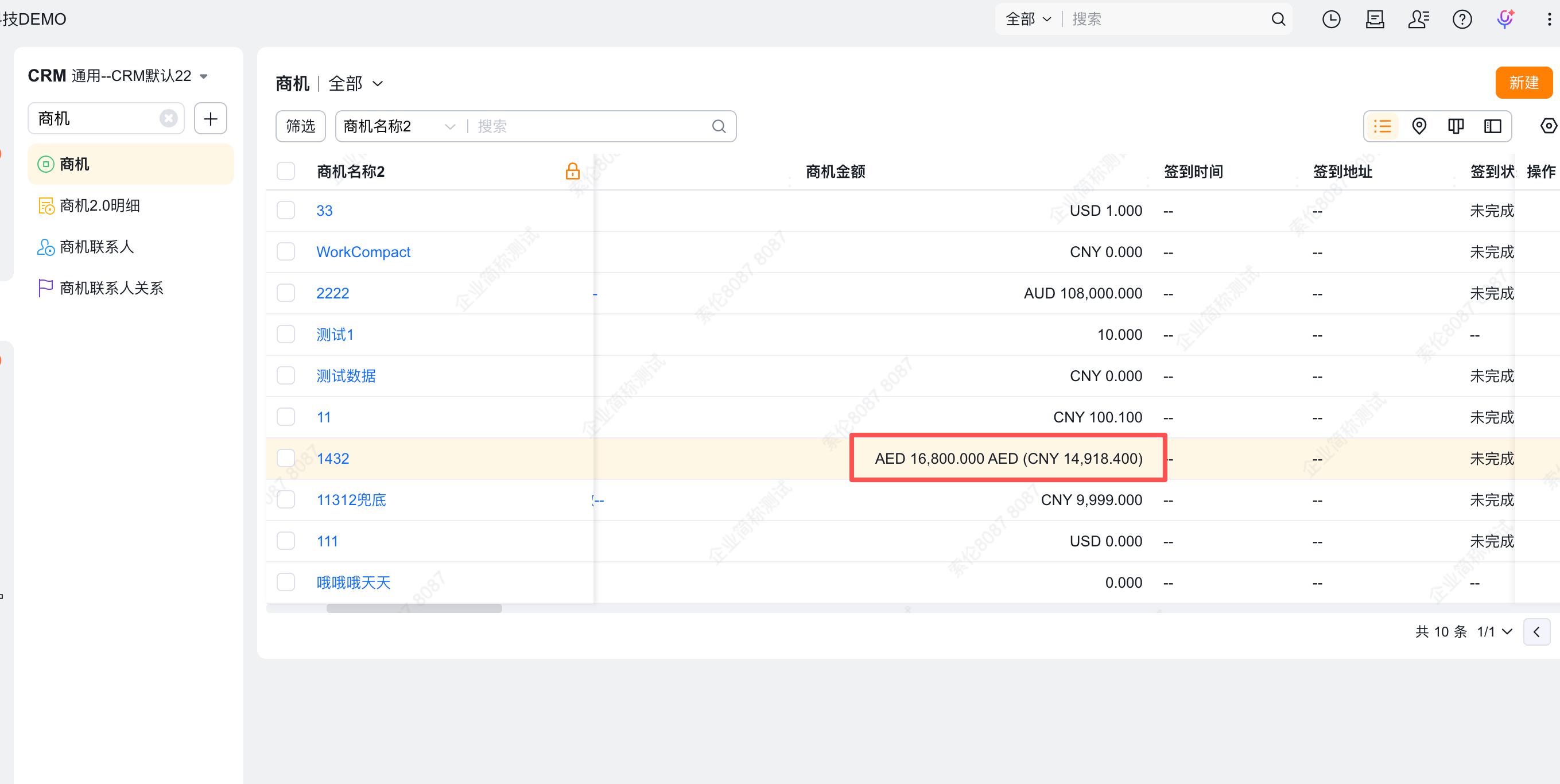Open the 商机名称2 search field dropdown
This screenshot has width=1560, height=784.
click(x=398, y=126)
